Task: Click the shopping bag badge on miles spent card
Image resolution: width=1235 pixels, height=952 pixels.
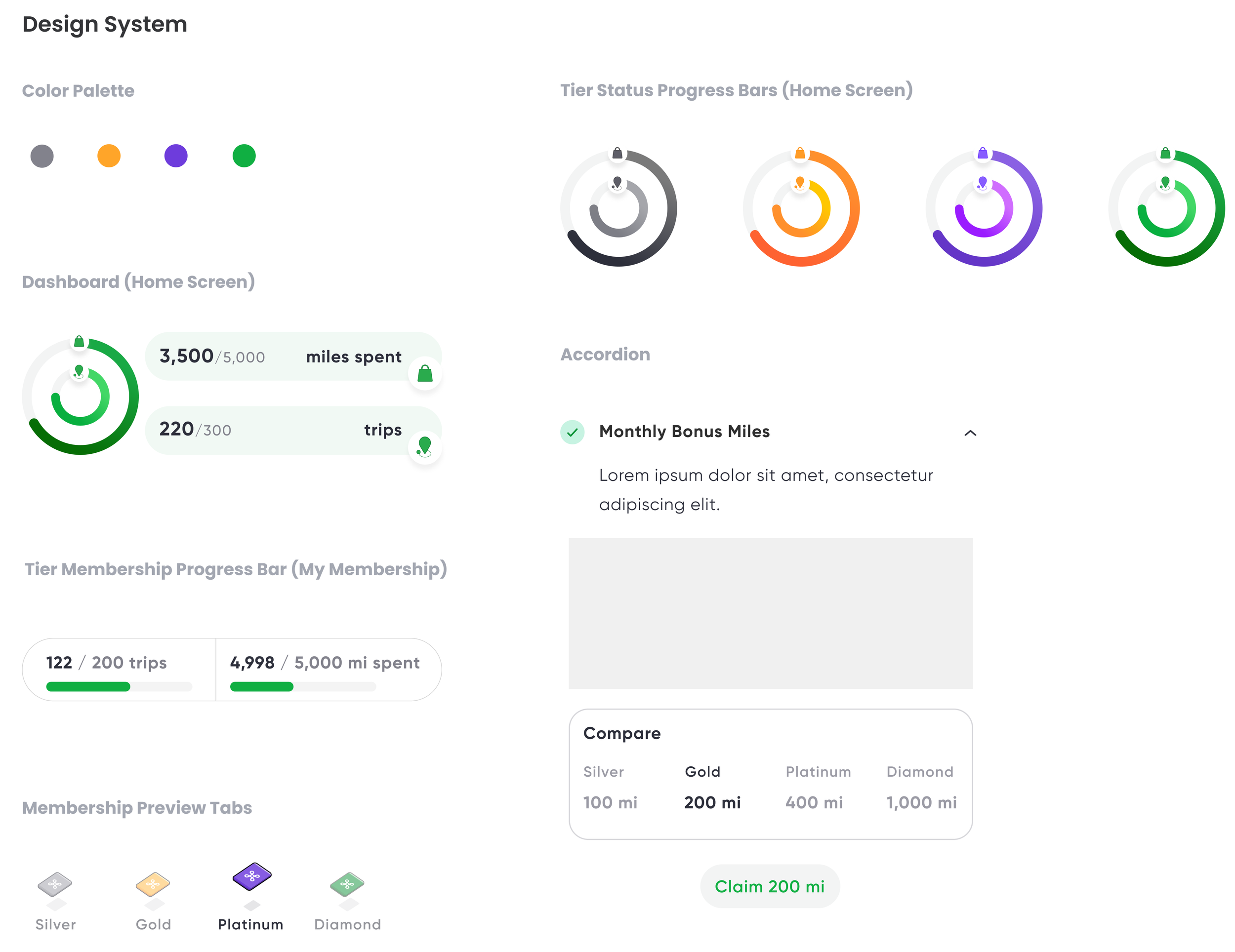Action: pyautogui.click(x=425, y=374)
